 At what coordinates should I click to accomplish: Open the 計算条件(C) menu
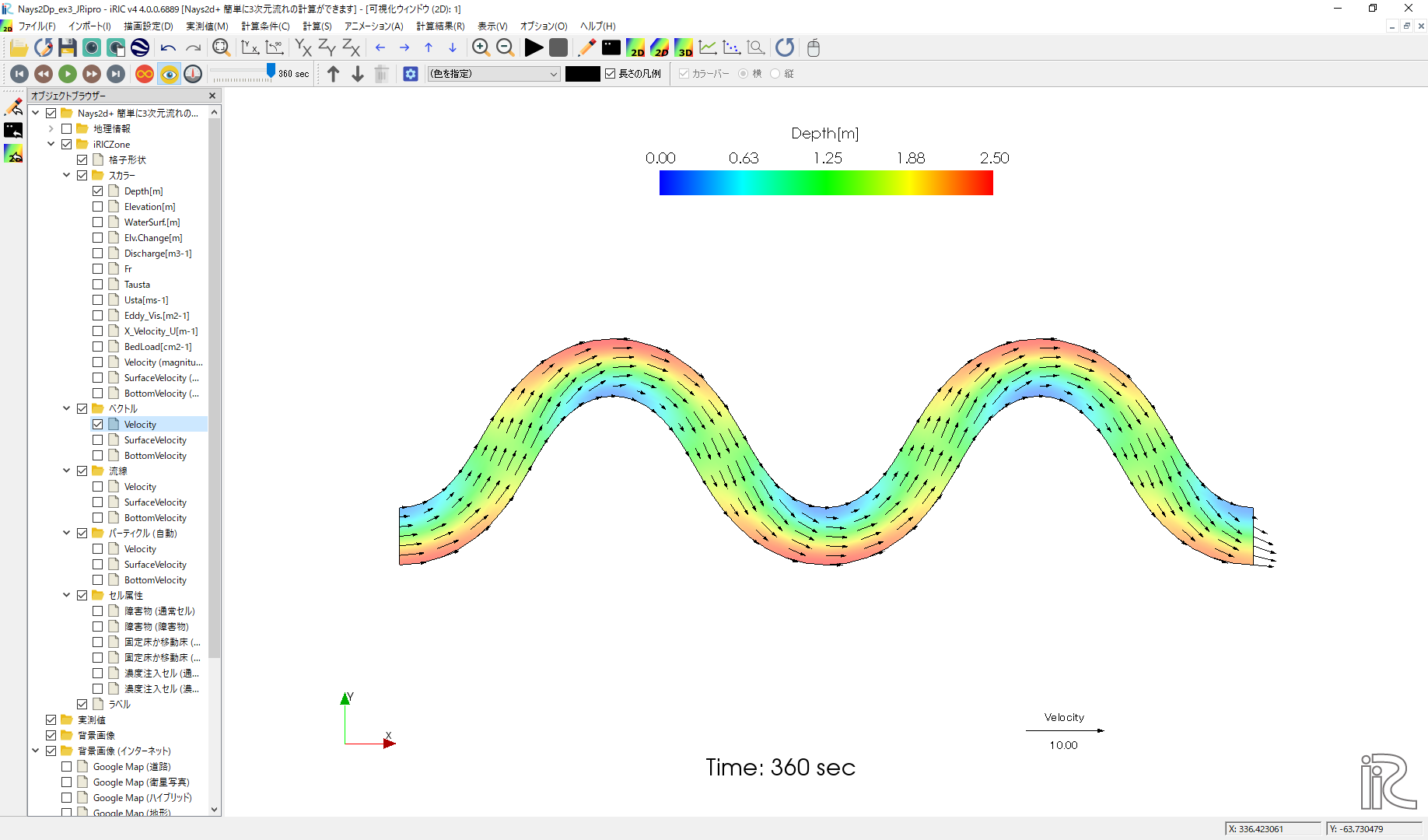[x=265, y=26]
